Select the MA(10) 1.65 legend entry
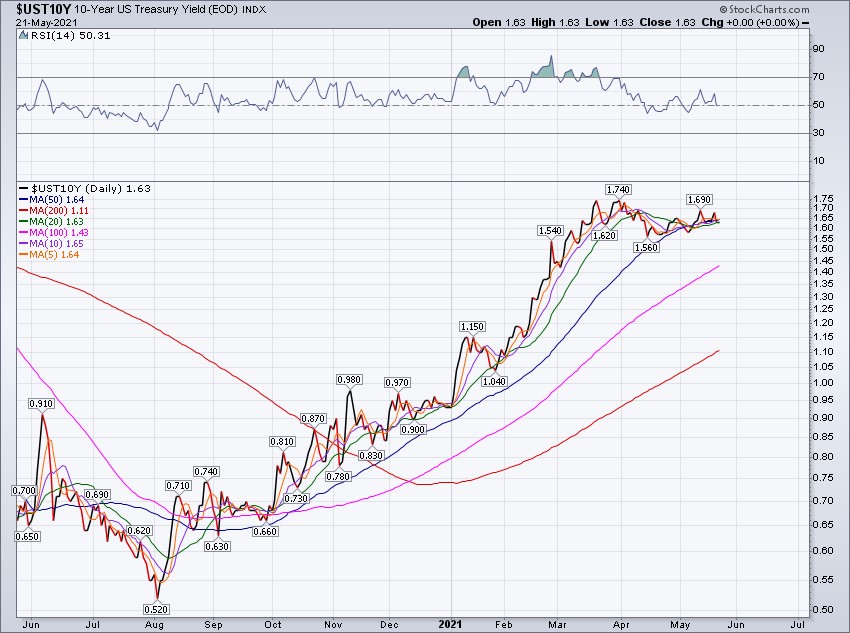This screenshot has width=850, height=633. 58,243
